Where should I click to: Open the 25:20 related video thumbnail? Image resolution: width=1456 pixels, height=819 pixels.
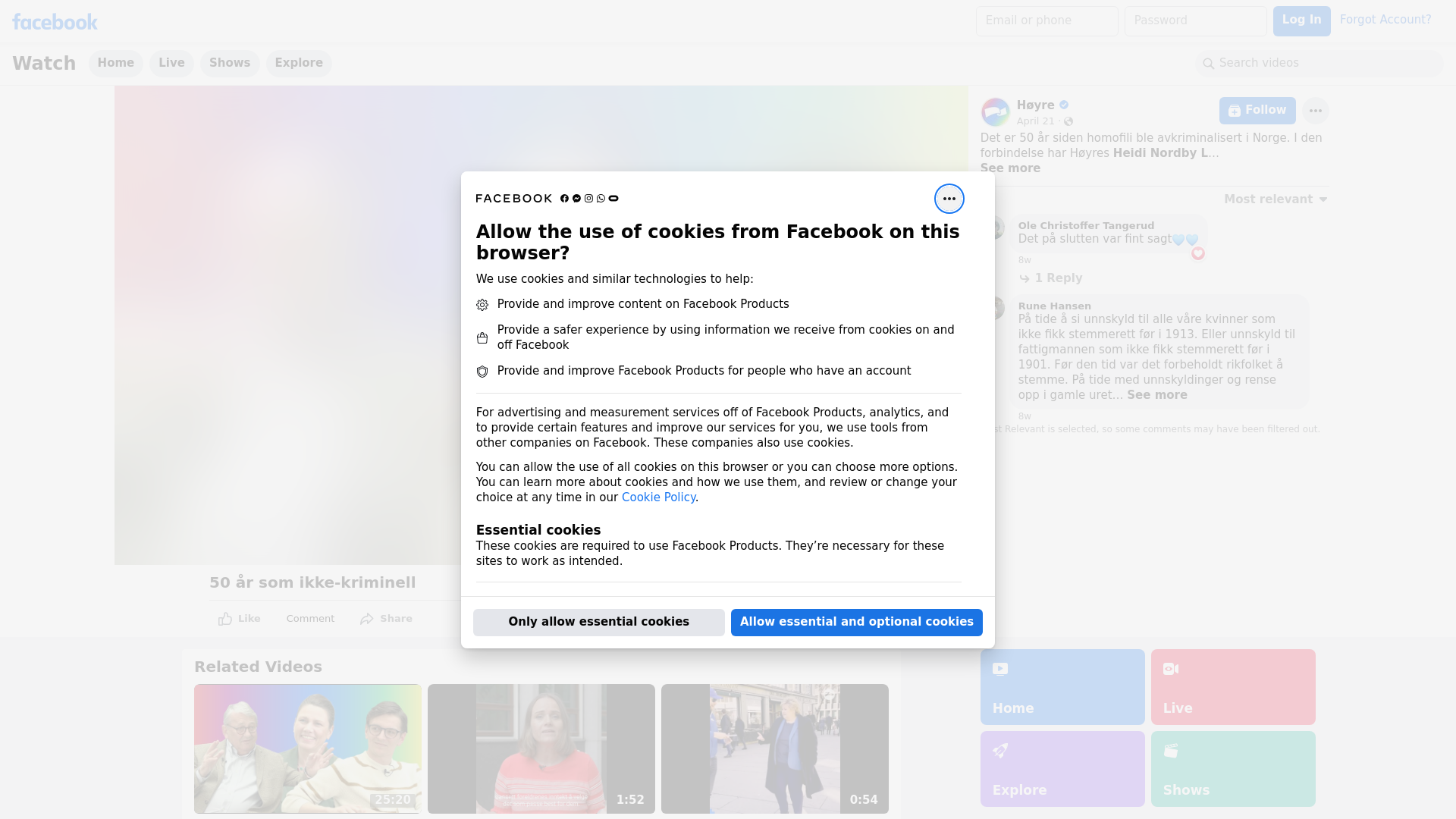point(307,748)
